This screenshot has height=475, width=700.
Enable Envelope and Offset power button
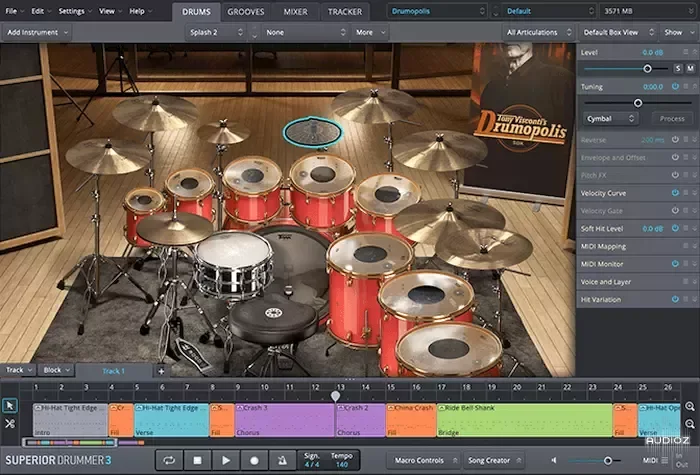[x=675, y=157]
